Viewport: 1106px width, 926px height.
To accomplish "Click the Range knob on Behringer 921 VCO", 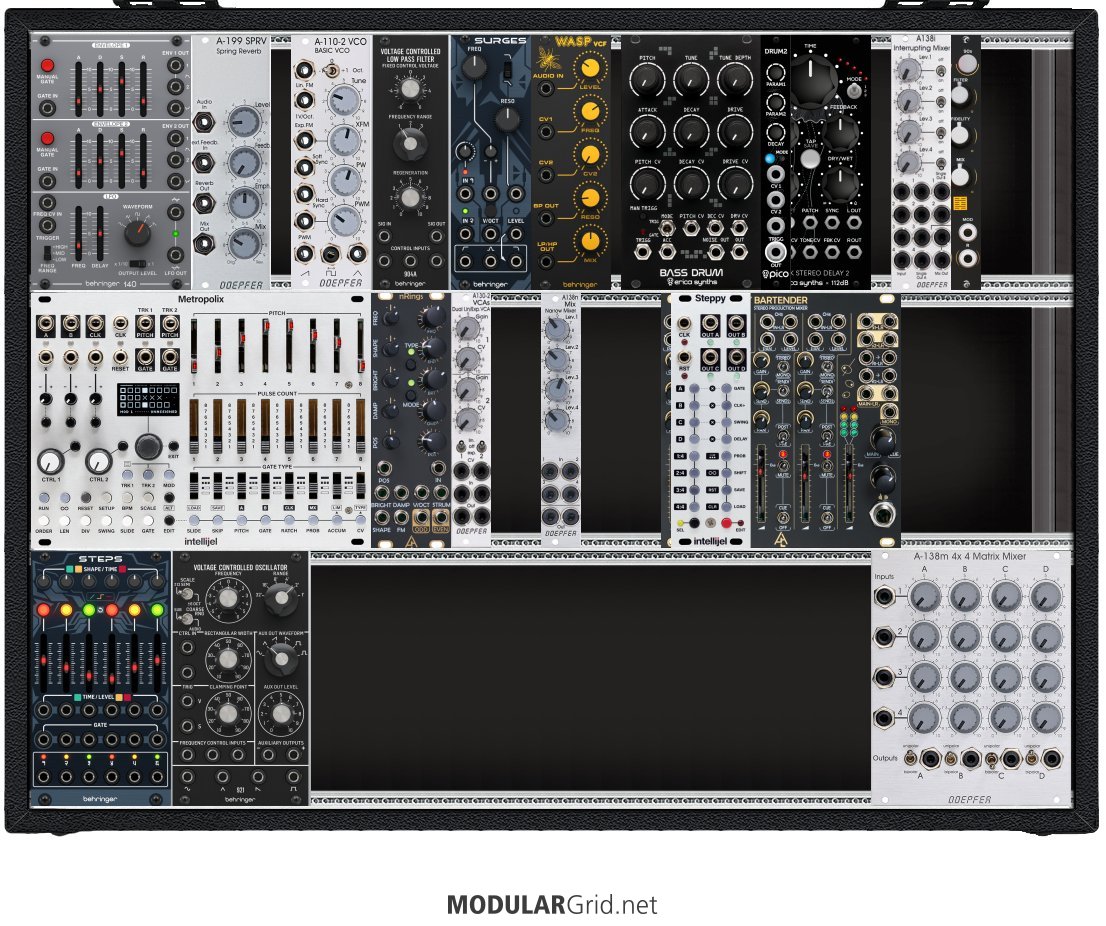I will click(281, 598).
